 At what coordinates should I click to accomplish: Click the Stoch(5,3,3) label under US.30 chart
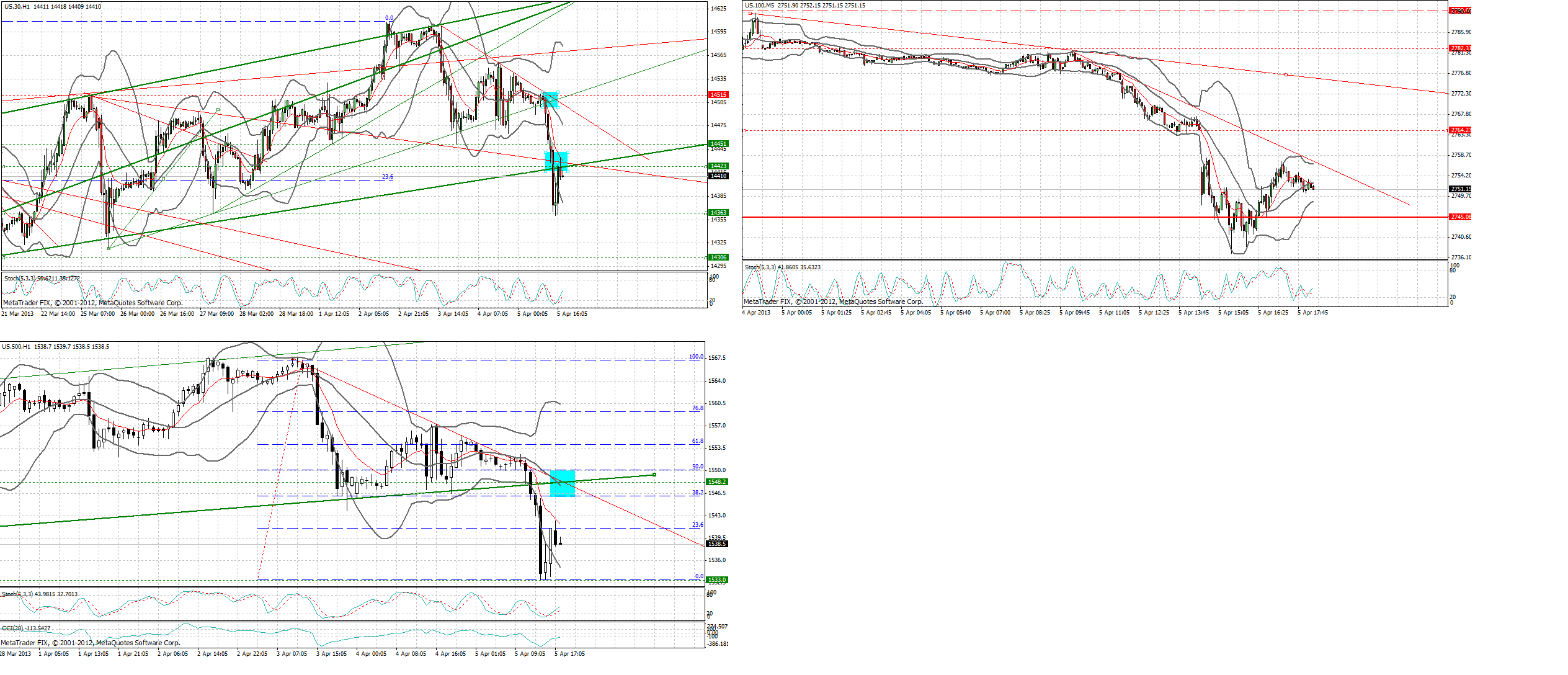(x=19, y=279)
